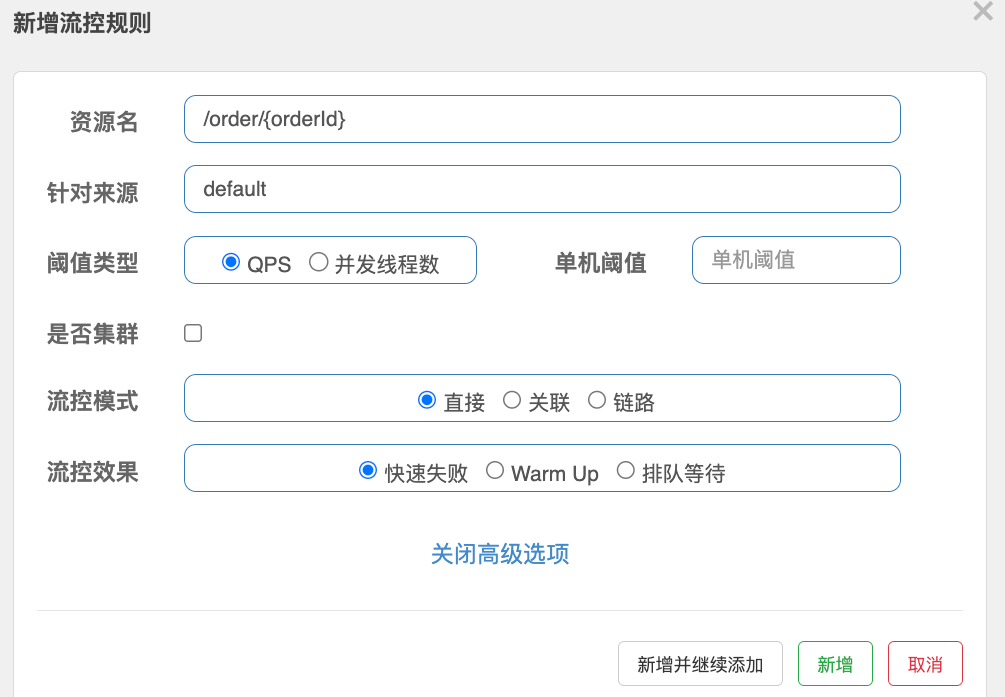Select 排队等待 flow control effect
The width and height of the screenshot is (1005, 697).
(626, 471)
